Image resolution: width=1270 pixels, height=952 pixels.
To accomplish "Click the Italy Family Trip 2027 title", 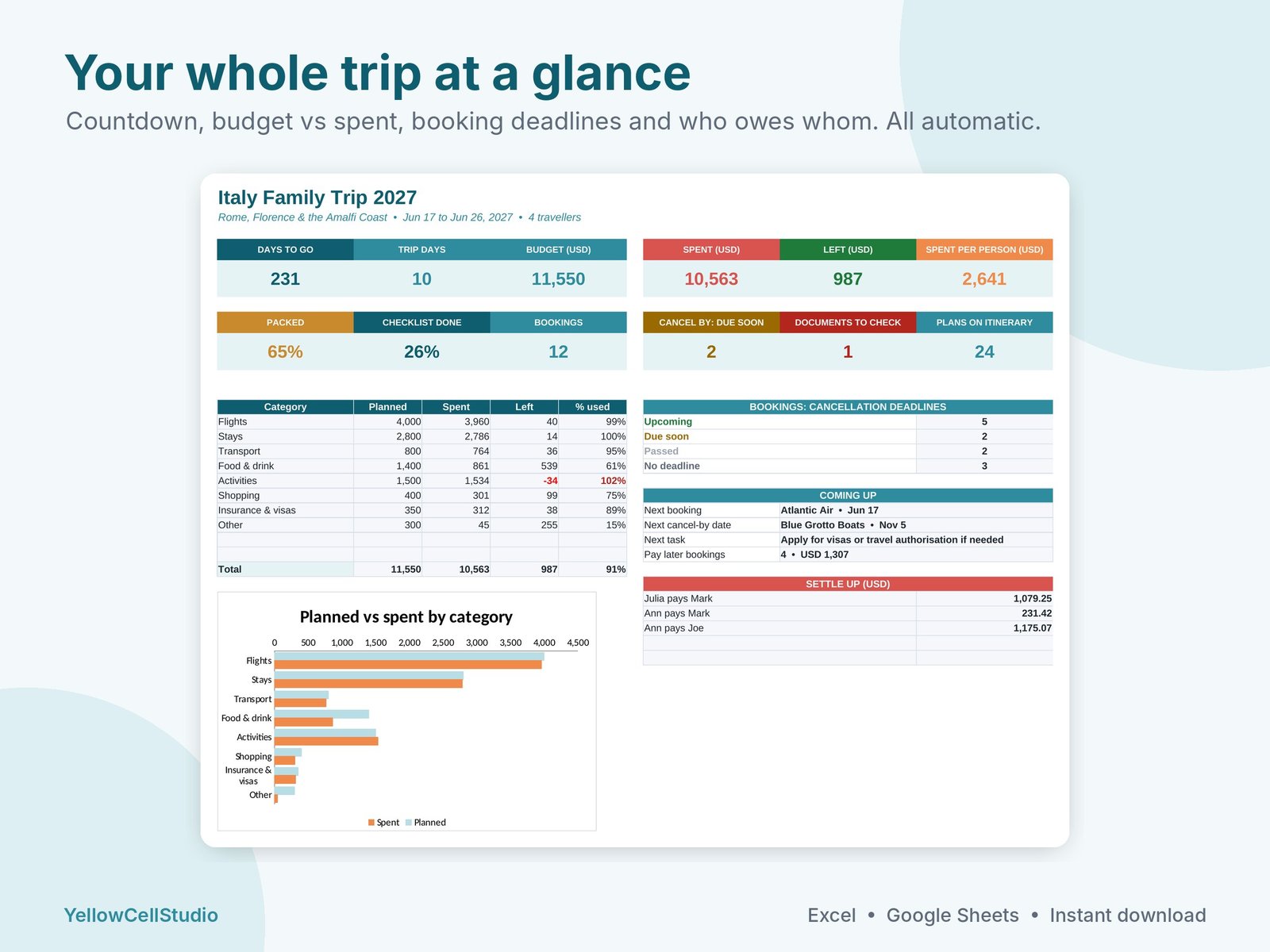I will pos(317,198).
